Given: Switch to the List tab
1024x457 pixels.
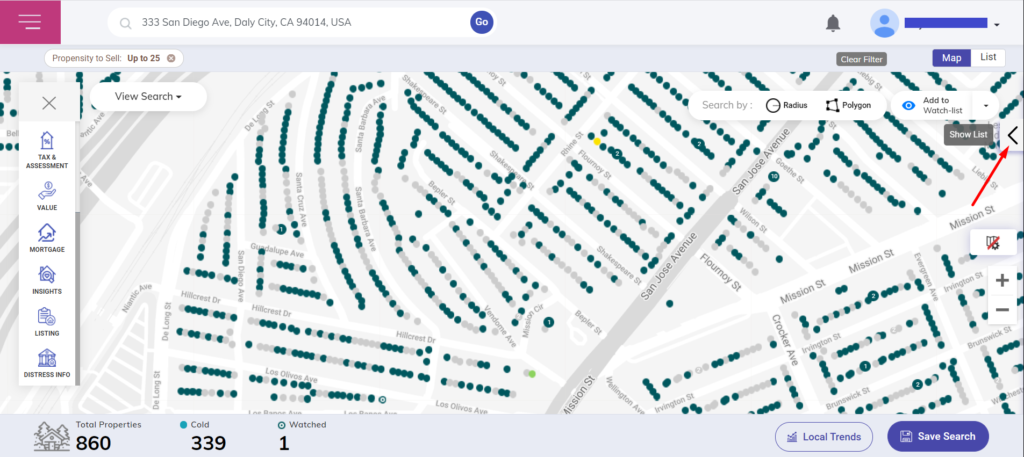Looking at the screenshot, I should click(987, 58).
